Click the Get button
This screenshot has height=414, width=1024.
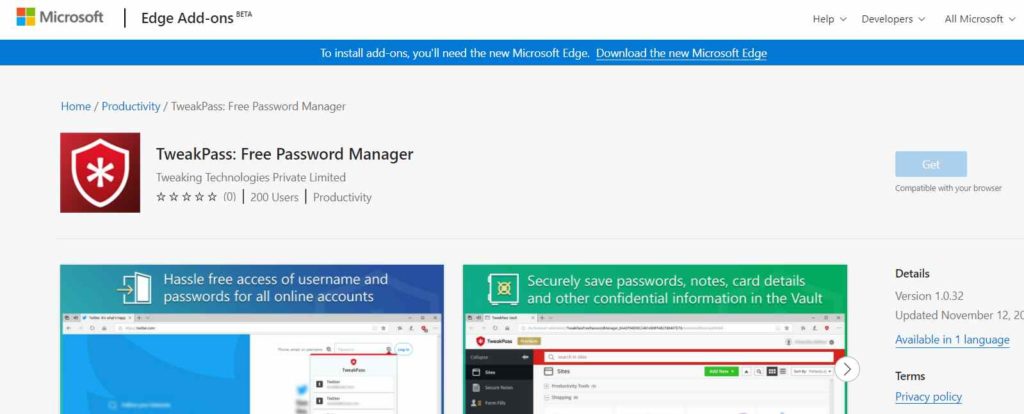(x=931, y=165)
